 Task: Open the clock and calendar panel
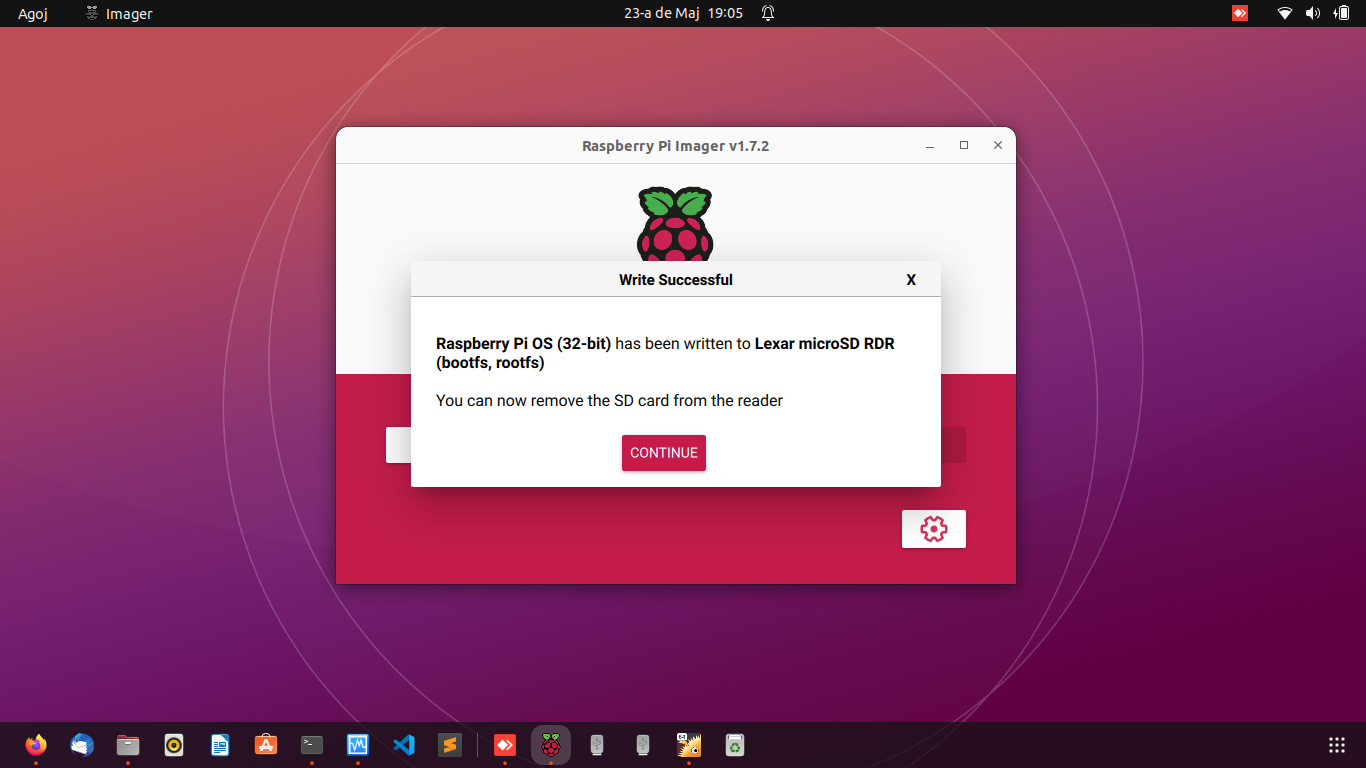683,13
